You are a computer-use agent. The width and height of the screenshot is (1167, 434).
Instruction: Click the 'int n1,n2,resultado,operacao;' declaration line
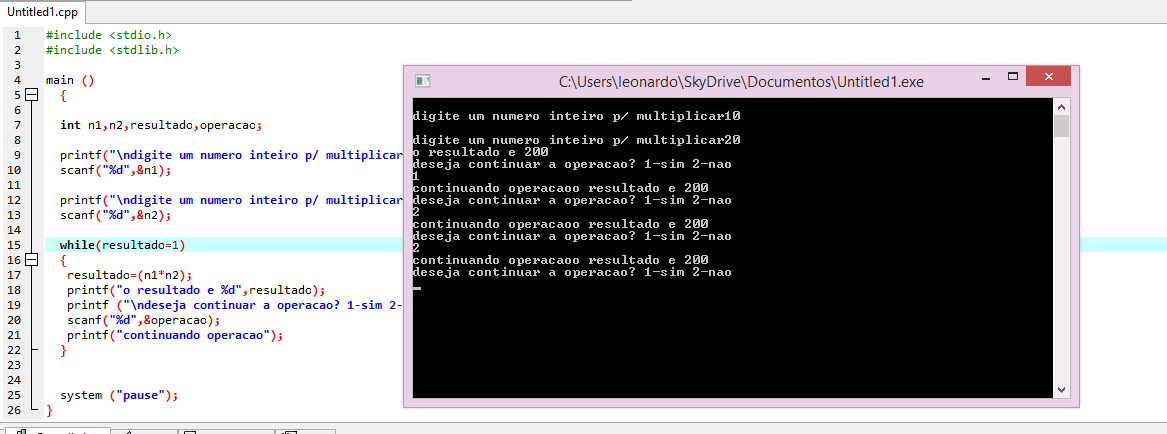pos(162,125)
